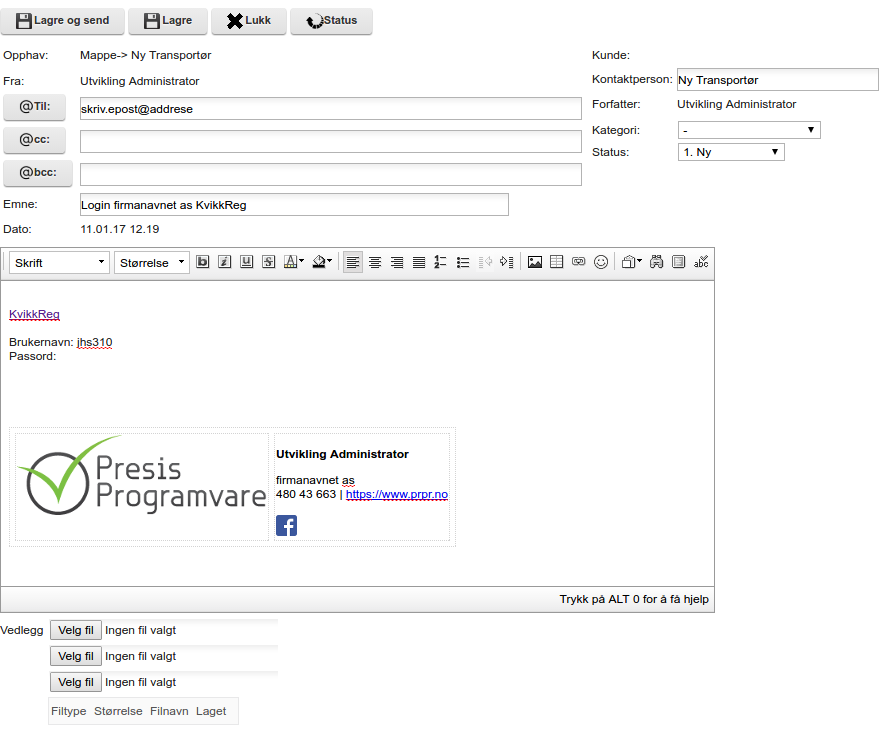Click the Emne subject field

(294, 204)
